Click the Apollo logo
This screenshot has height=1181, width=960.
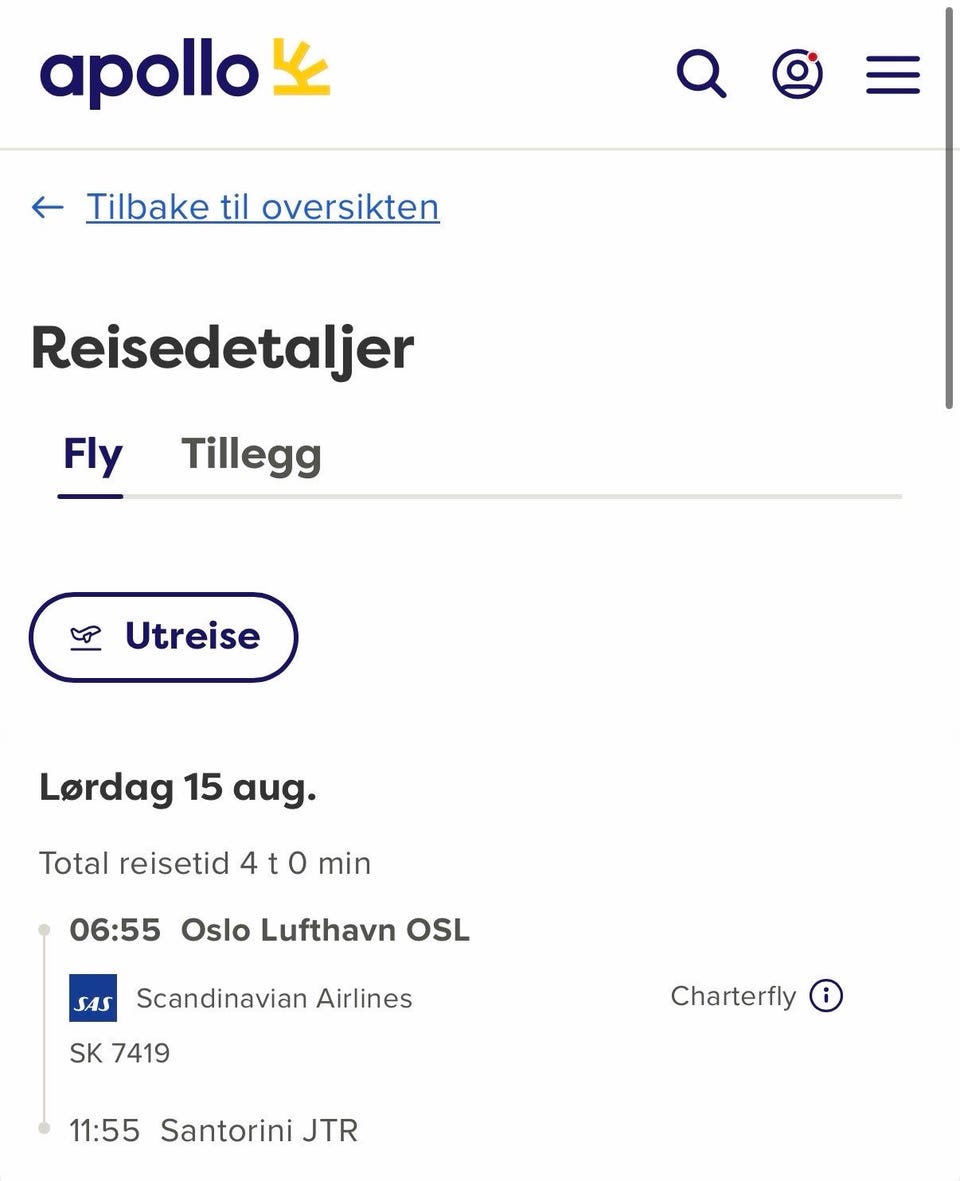(184, 72)
